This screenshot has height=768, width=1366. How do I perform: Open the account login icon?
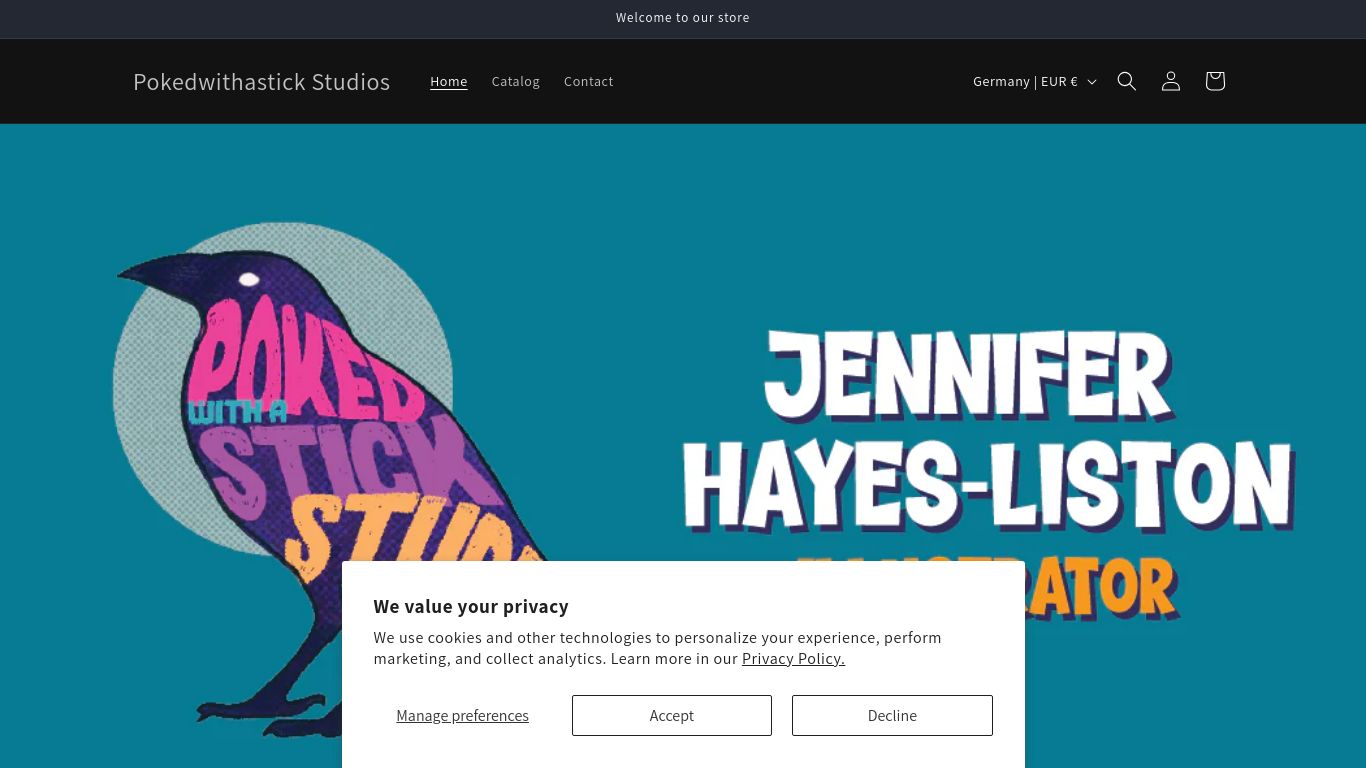[1171, 81]
